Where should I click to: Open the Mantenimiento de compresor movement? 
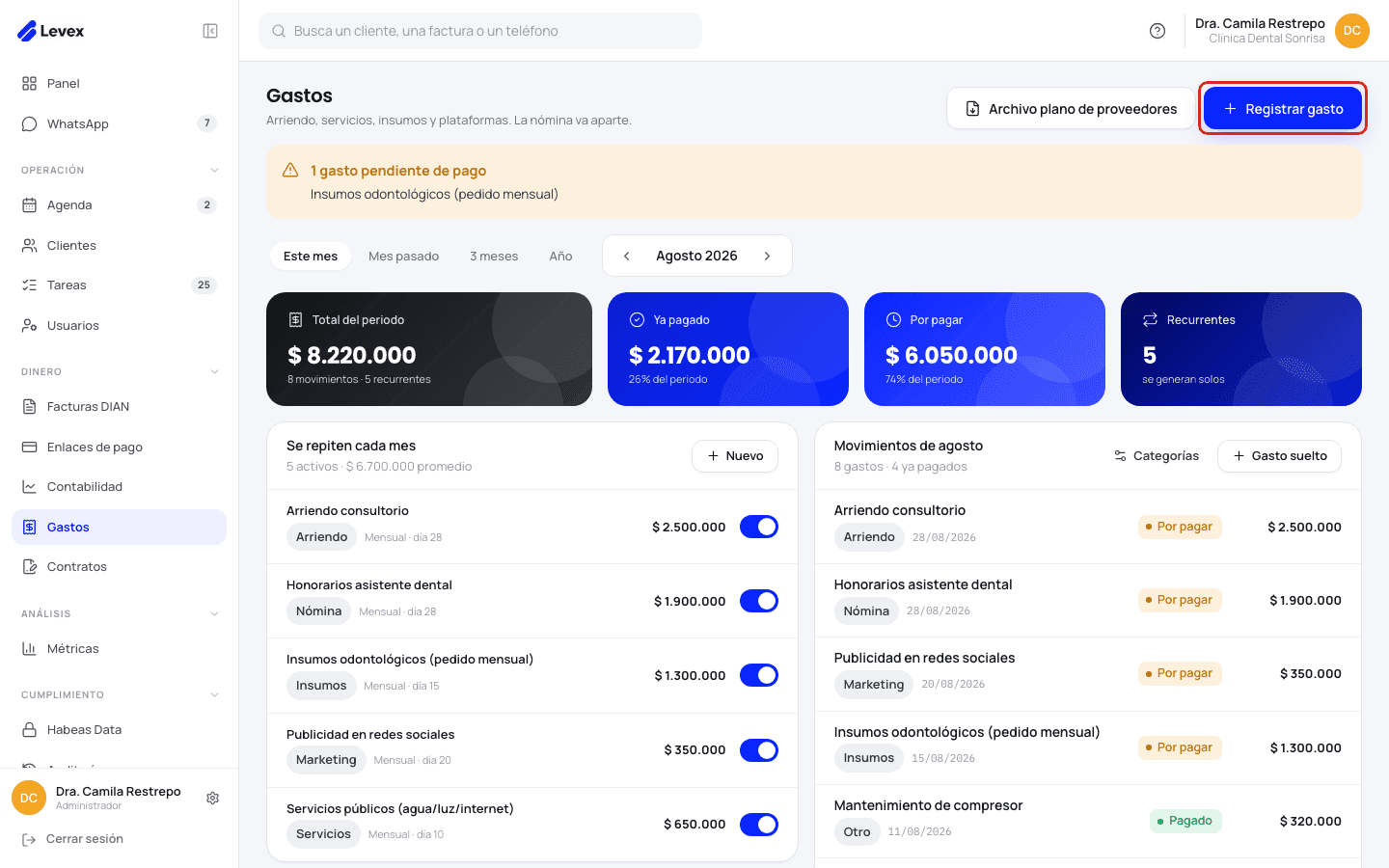click(x=1088, y=821)
